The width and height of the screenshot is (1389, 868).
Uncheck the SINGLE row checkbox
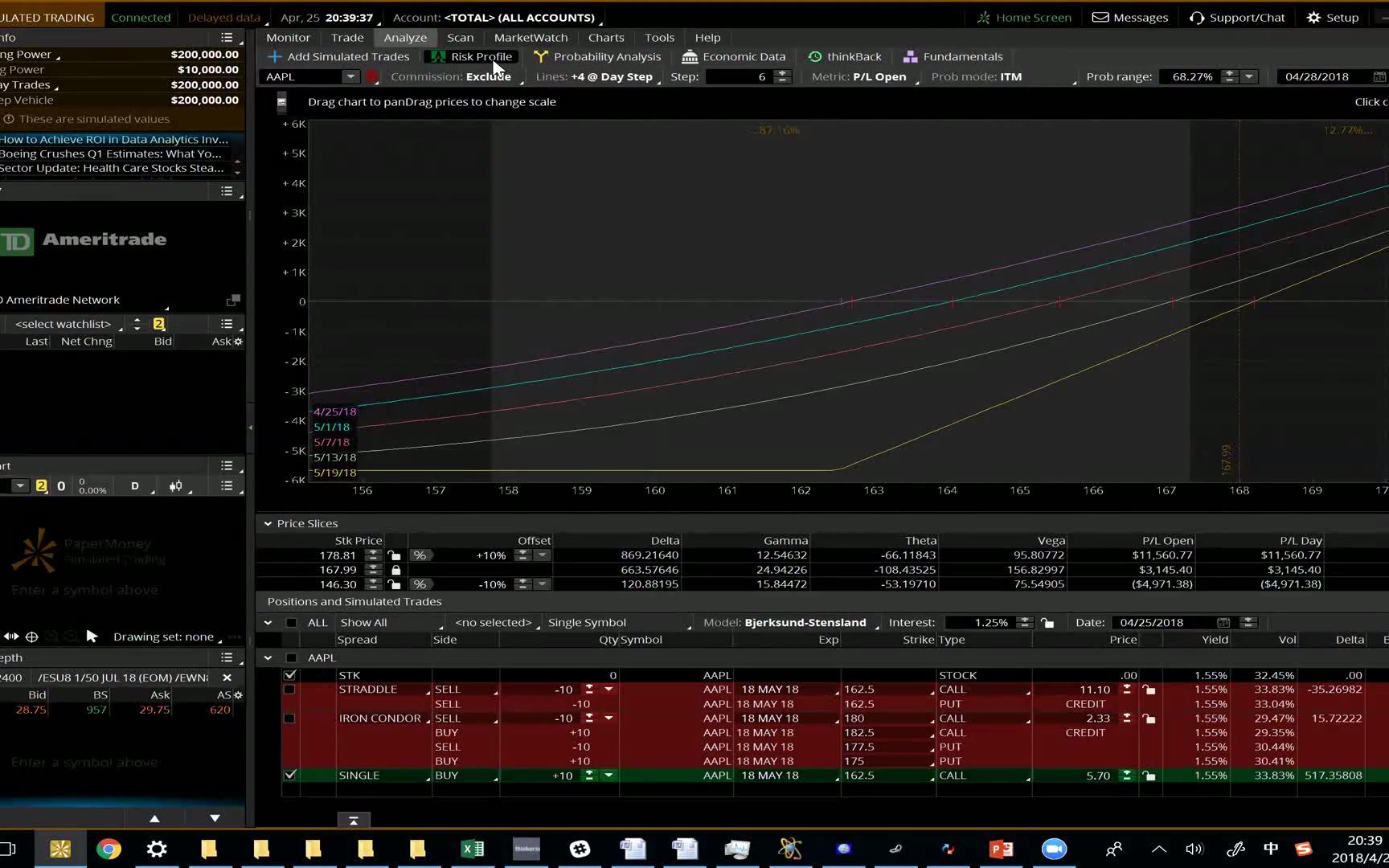(290, 776)
